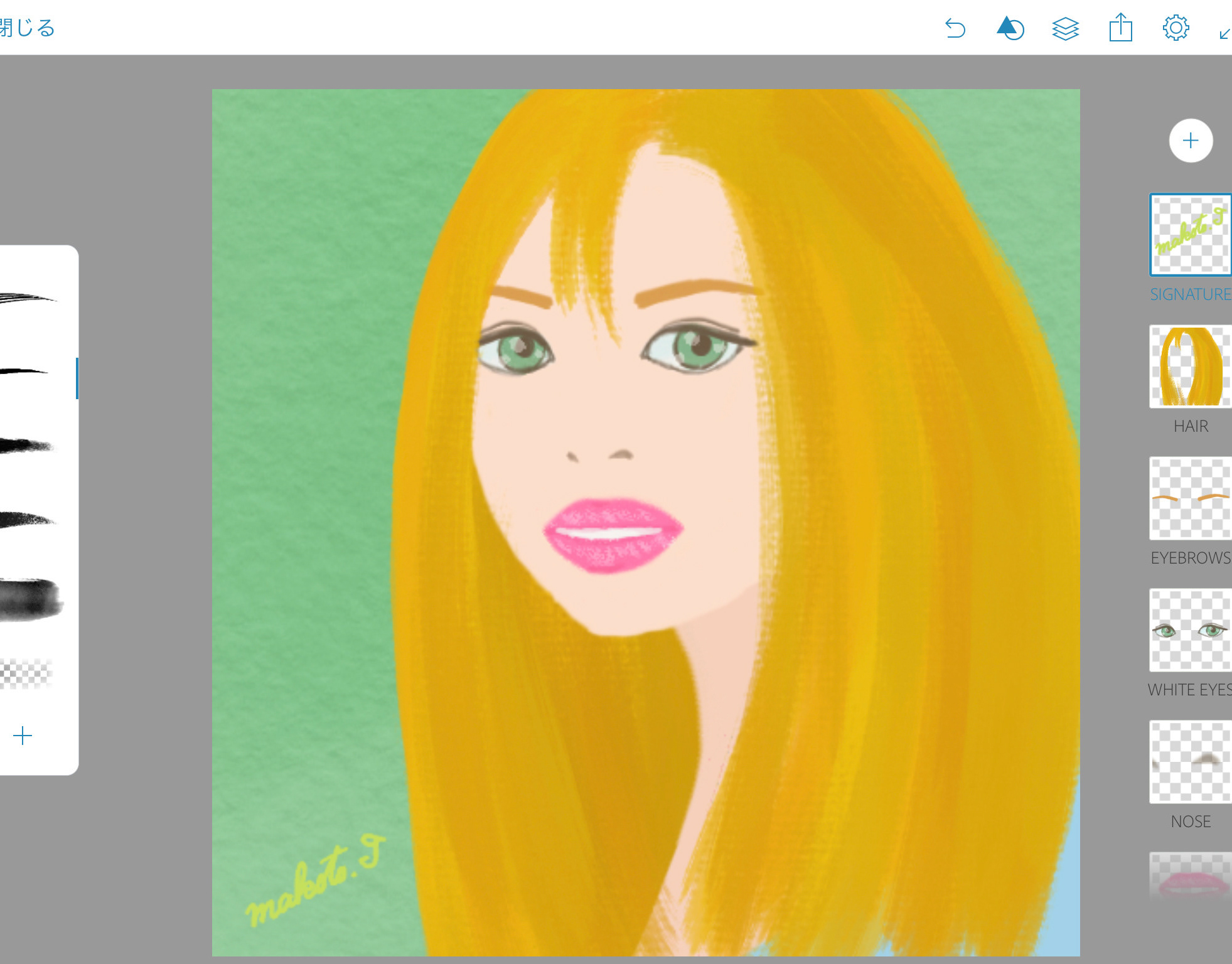Choose the third ink marker brush
Image resolution: width=1232 pixels, height=964 pixels.
tap(26, 446)
